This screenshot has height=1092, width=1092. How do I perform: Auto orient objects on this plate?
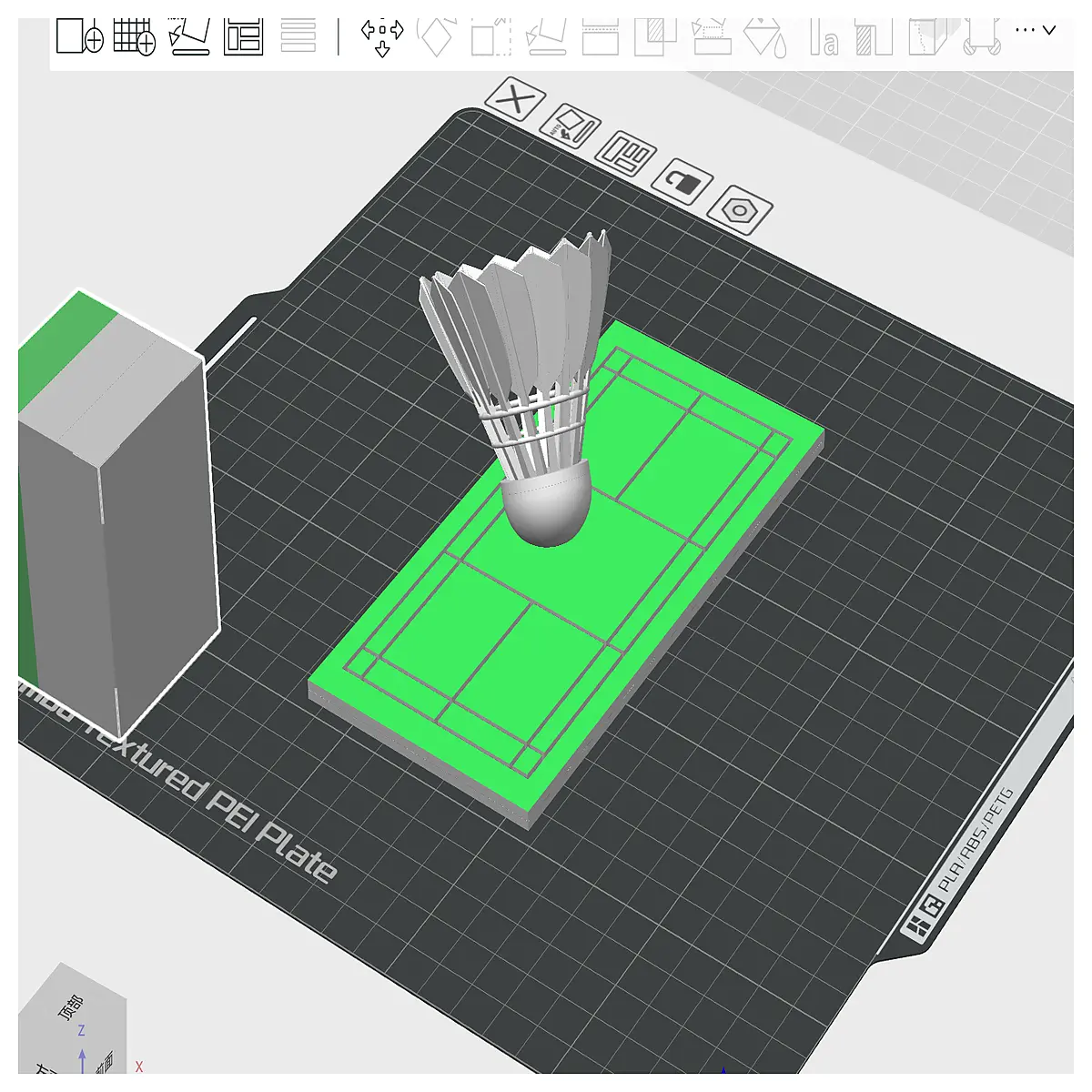coord(571,126)
